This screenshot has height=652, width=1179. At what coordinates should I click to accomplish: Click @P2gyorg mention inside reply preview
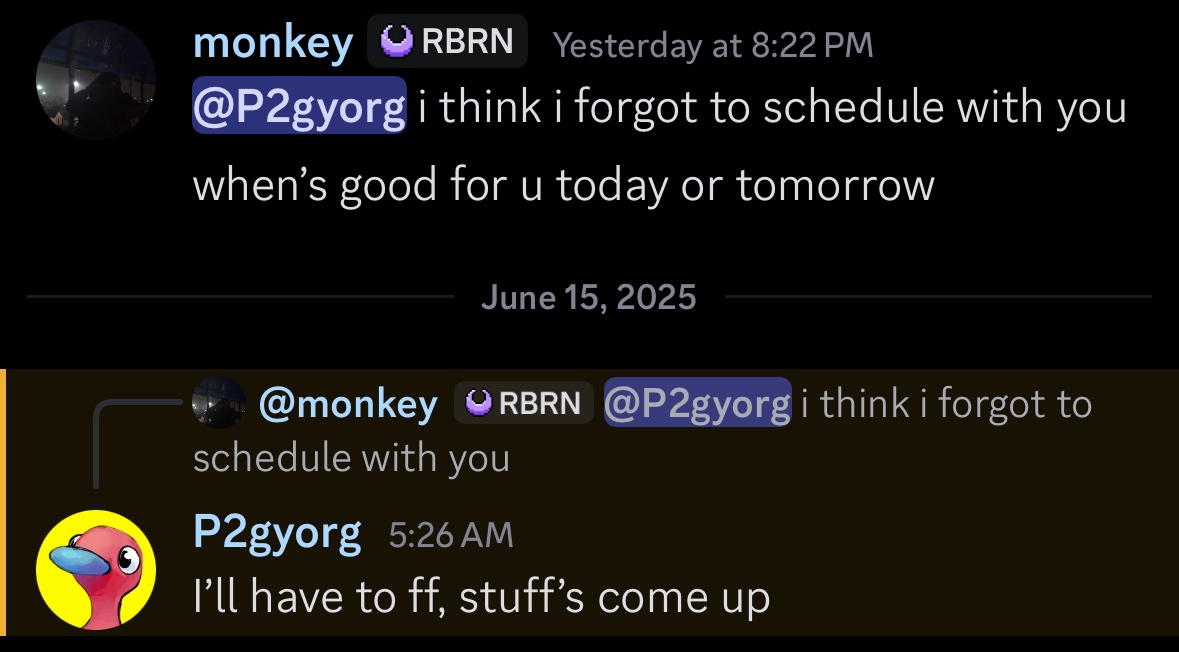[698, 403]
